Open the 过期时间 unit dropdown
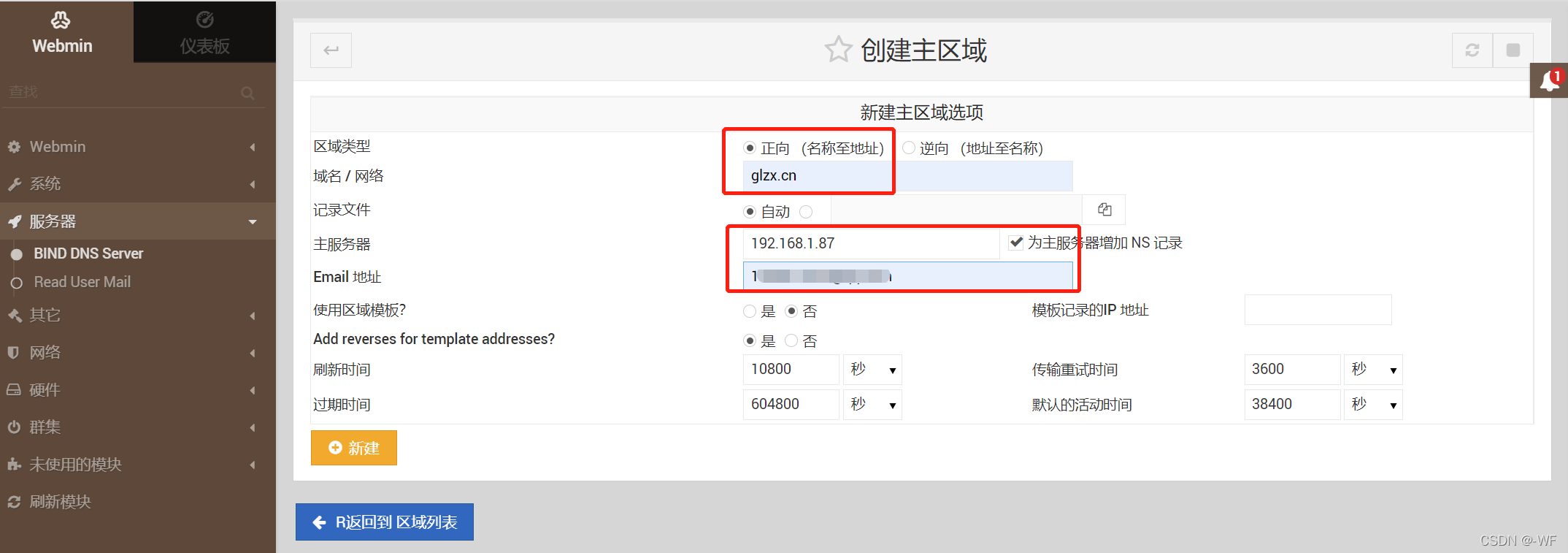Image resolution: width=1568 pixels, height=553 pixels. pos(872,405)
